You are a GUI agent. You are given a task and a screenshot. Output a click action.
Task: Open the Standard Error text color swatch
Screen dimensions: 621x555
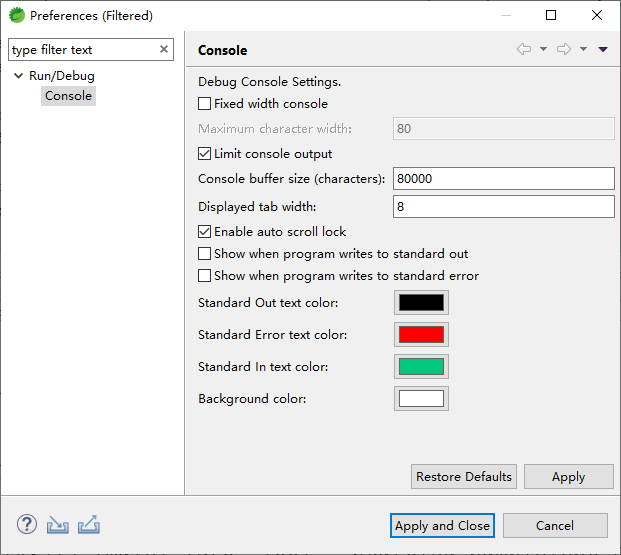[x=421, y=335]
